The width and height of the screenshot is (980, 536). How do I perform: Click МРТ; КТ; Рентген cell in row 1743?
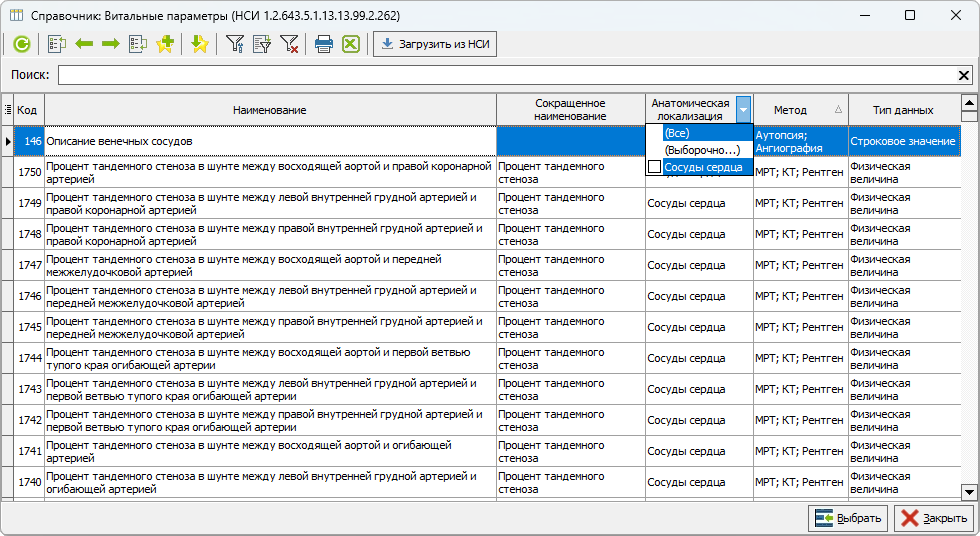coord(801,389)
